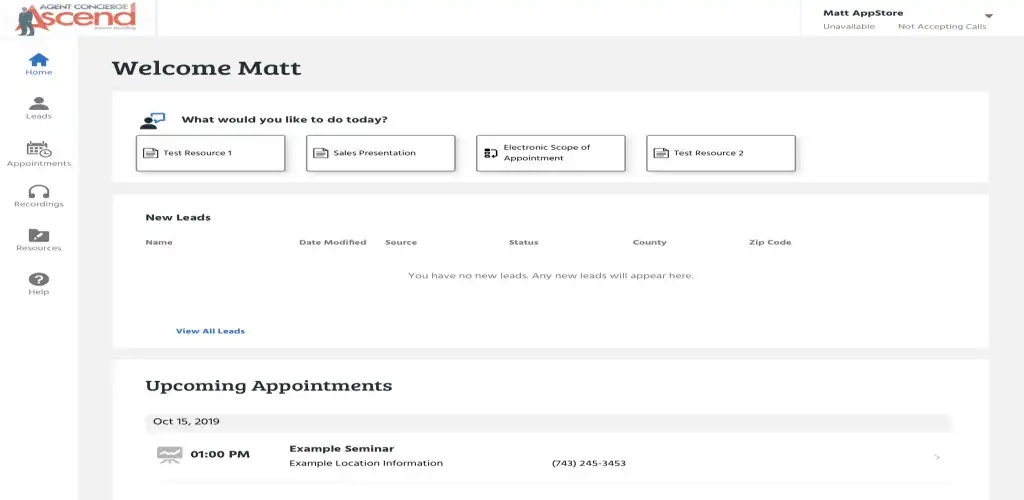Click the Help question mark icon
1024x500 pixels.
pyautogui.click(x=39, y=280)
